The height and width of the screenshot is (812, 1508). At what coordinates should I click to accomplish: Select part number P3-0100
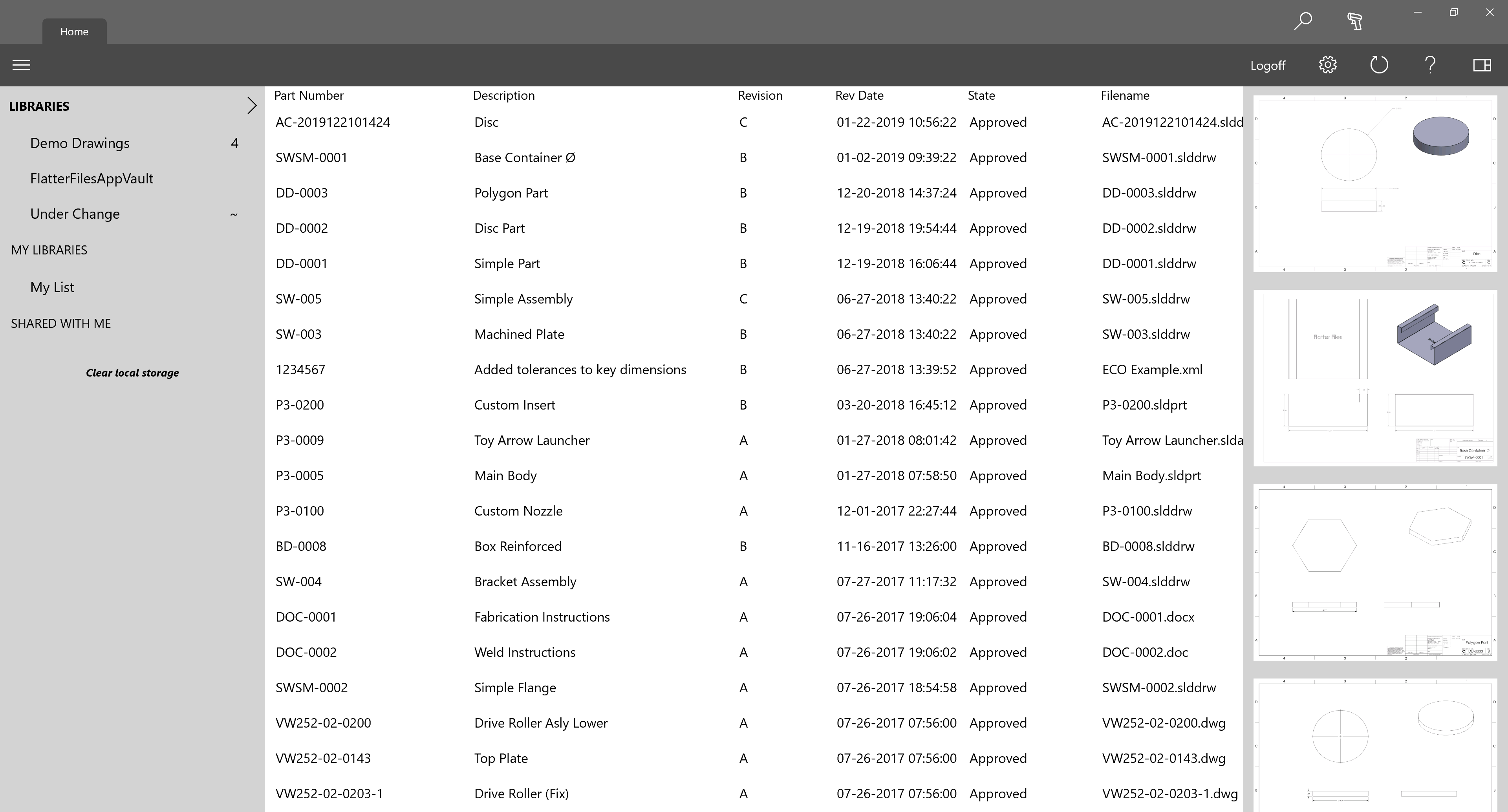click(x=300, y=511)
